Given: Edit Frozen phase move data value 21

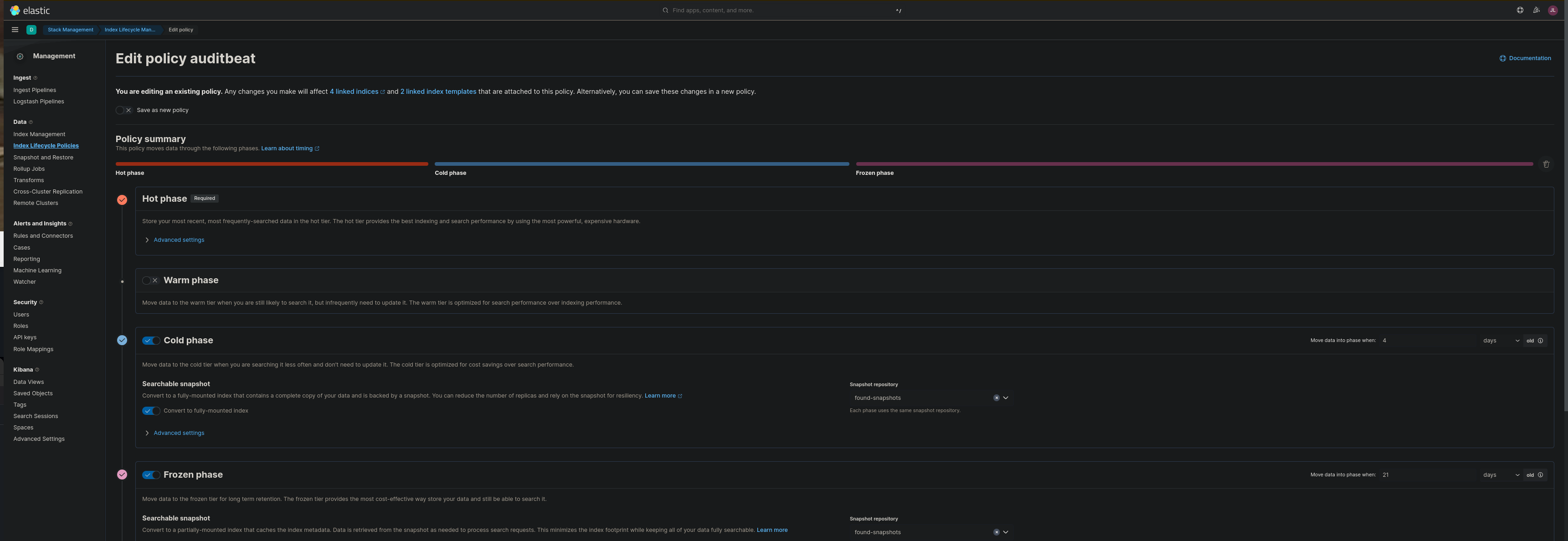Looking at the screenshot, I should [1428, 475].
